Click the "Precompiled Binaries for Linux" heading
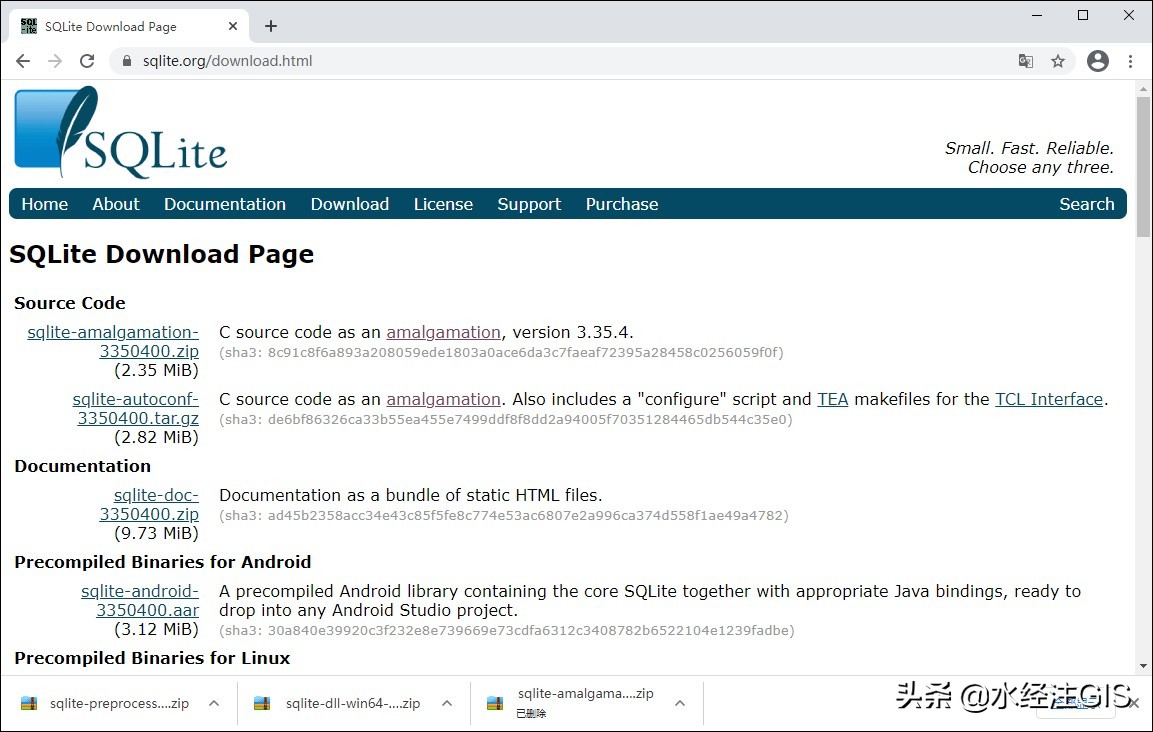Image resolution: width=1153 pixels, height=732 pixels. click(152, 658)
